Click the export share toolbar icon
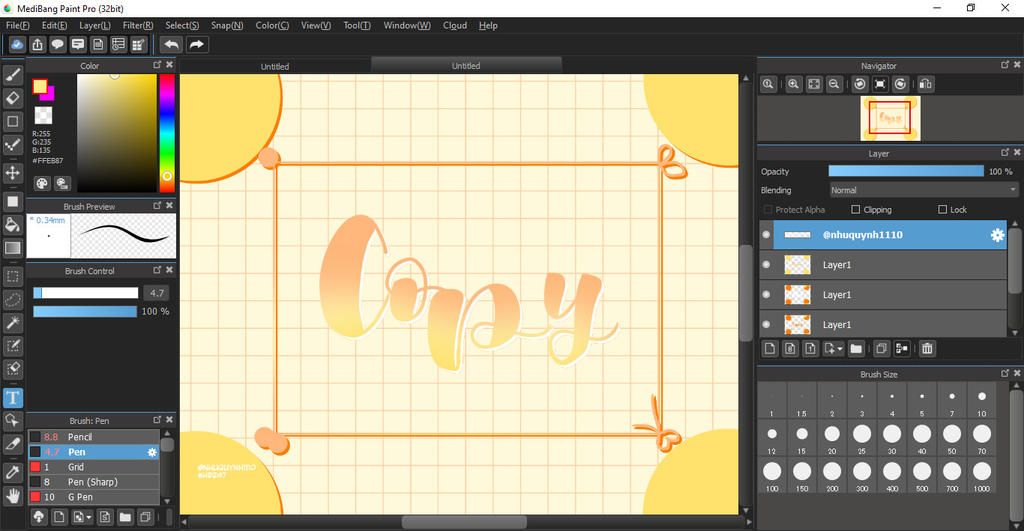Image resolution: width=1024 pixels, height=531 pixels. point(37,44)
